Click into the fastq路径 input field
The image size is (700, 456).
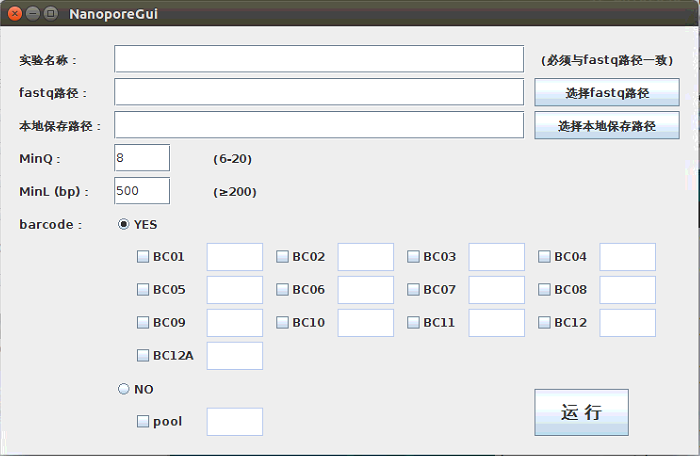click(x=319, y=92)
